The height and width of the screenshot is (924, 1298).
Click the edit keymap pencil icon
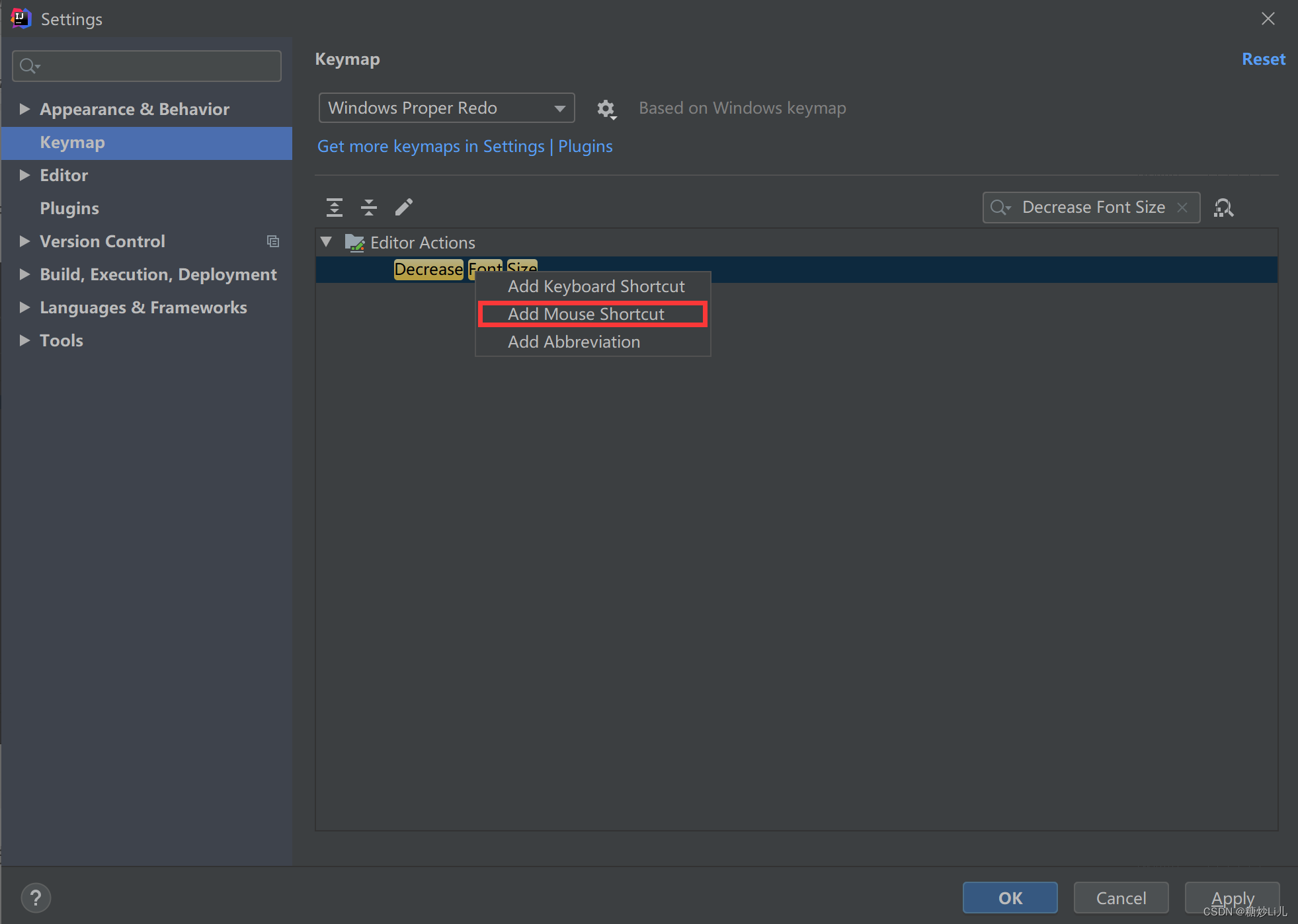pyautogui.click(x=403, y=207)
